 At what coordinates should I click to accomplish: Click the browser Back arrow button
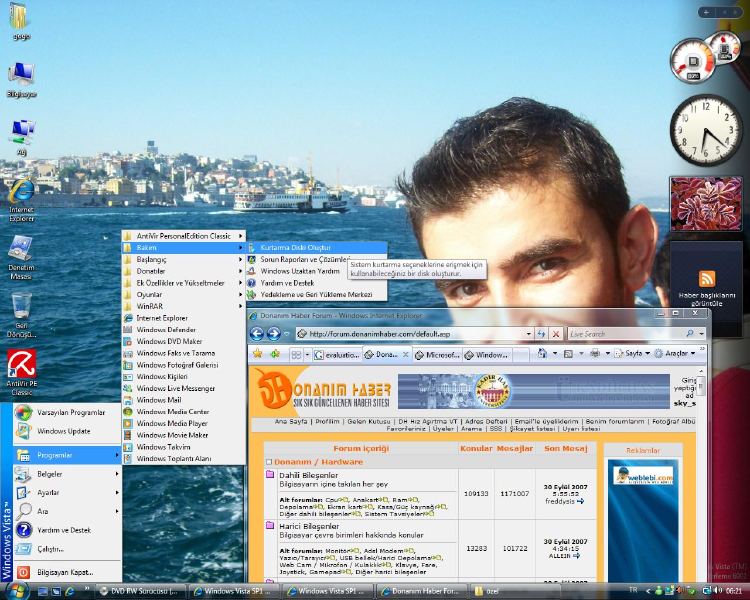tap(257, 333)
